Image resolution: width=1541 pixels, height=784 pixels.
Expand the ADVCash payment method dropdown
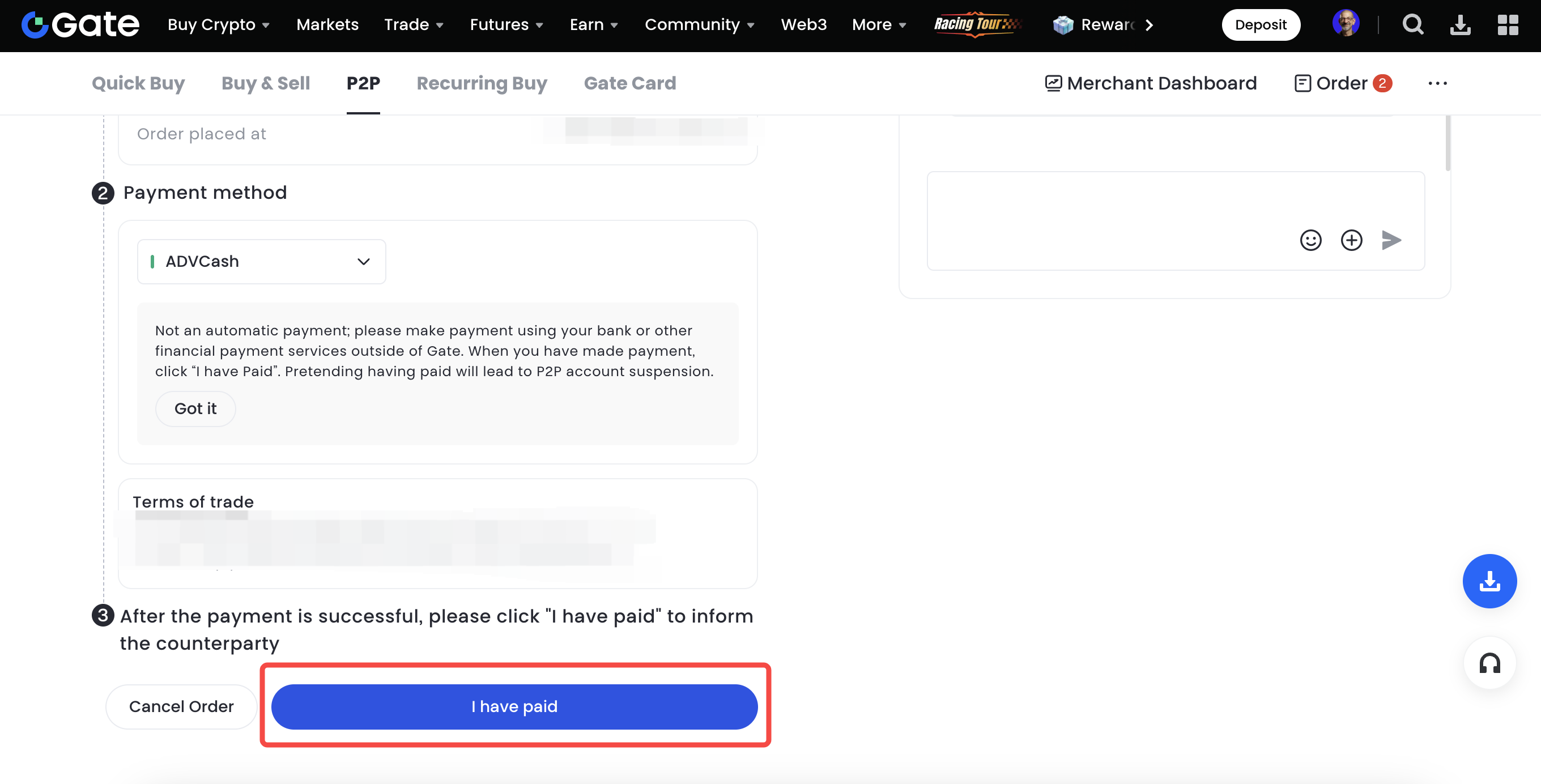click(261, 262)
